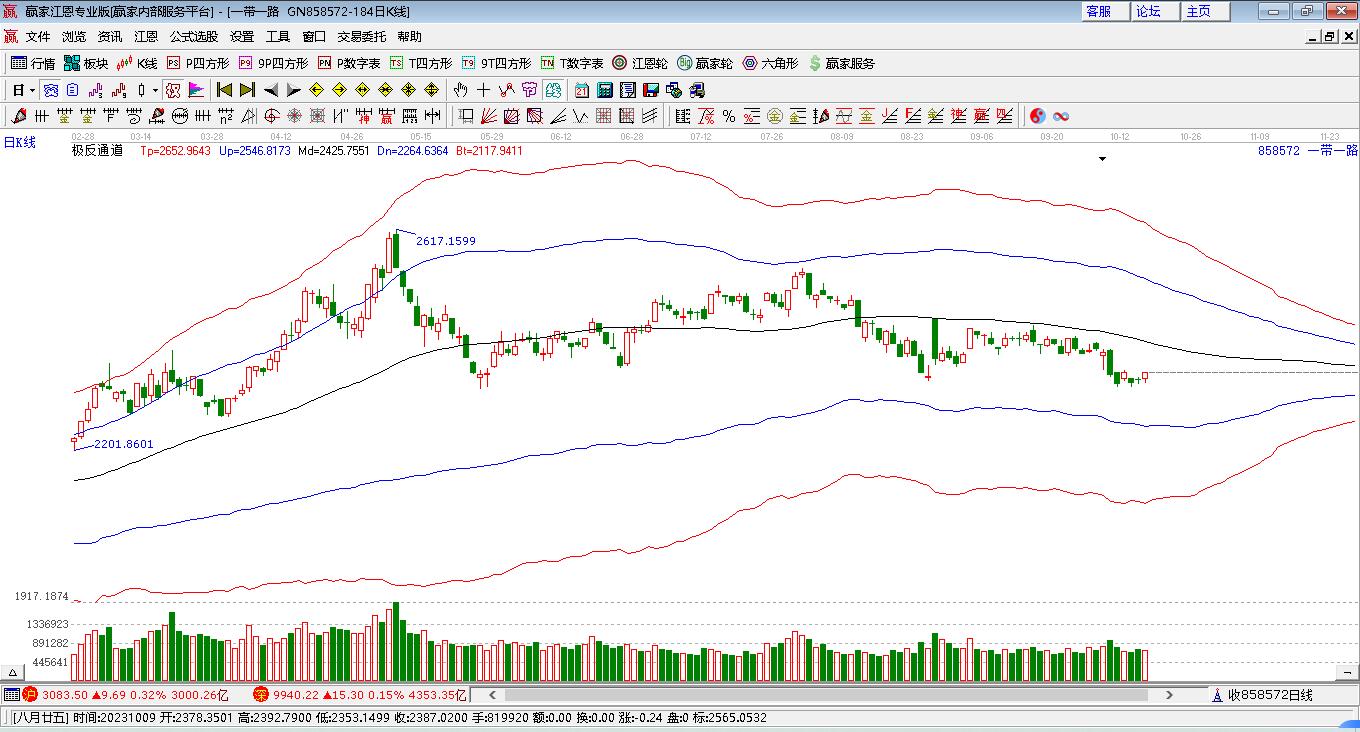Image resolution: width=1360 pixels, height=732 pixels.
Task: Click the 主页 homepage button
Action: point(1206,11)
